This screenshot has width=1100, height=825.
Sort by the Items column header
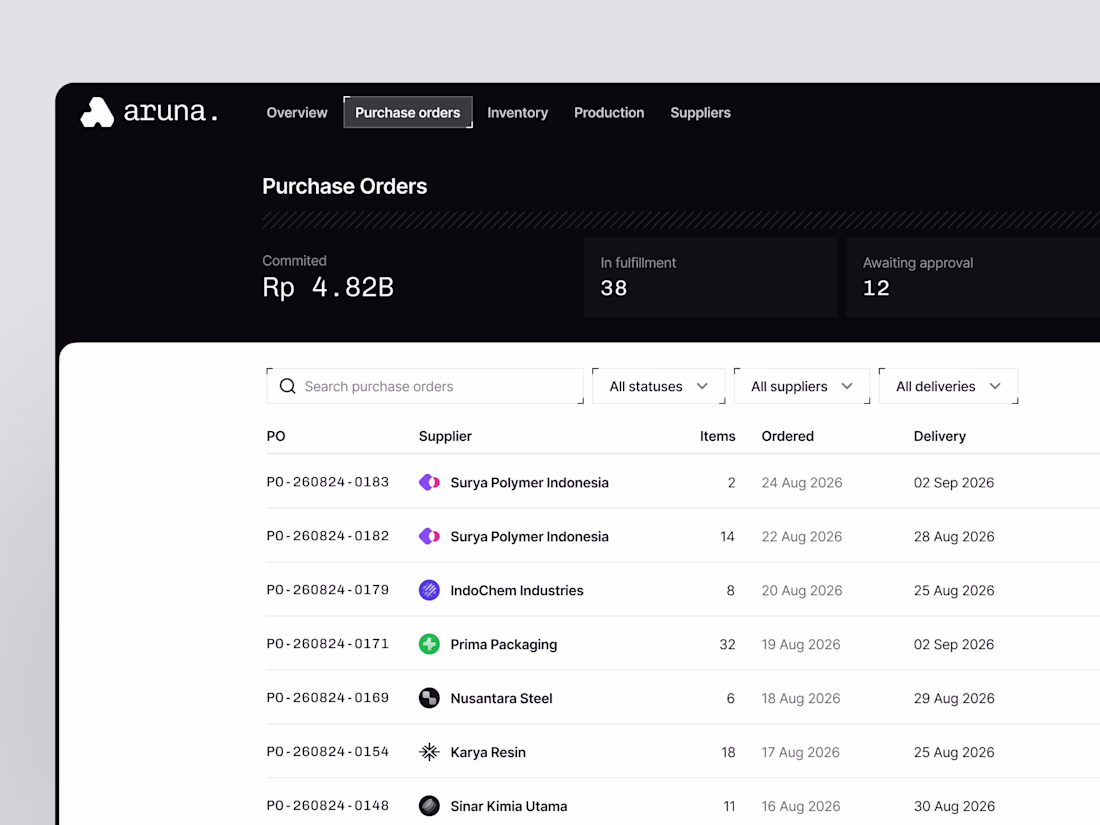(x=718, y=436)
